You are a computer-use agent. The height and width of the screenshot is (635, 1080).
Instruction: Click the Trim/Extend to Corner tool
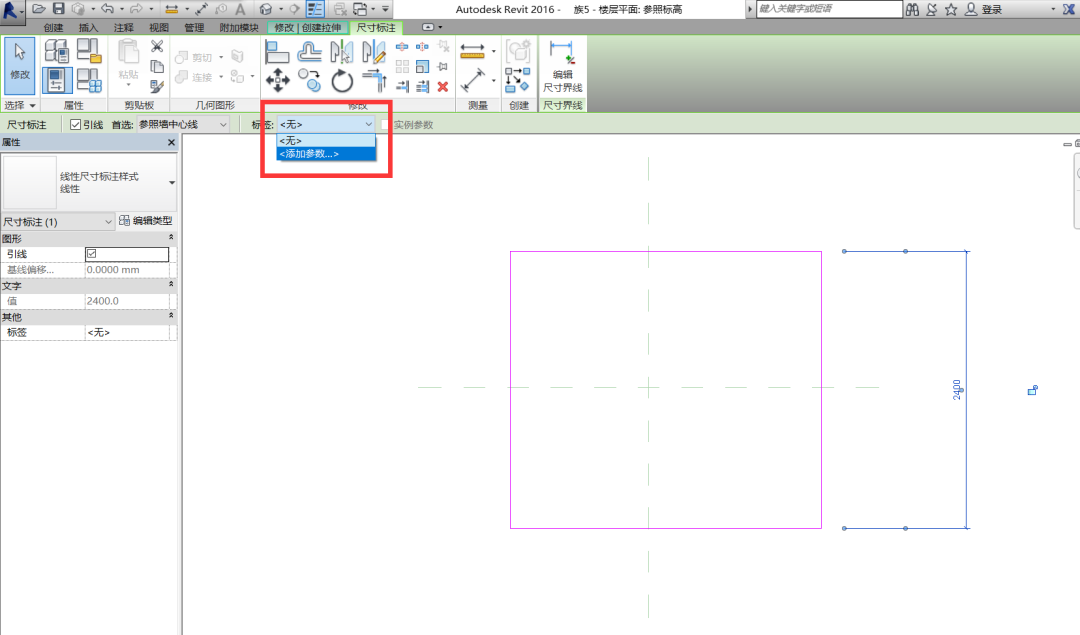coord(374,81)
